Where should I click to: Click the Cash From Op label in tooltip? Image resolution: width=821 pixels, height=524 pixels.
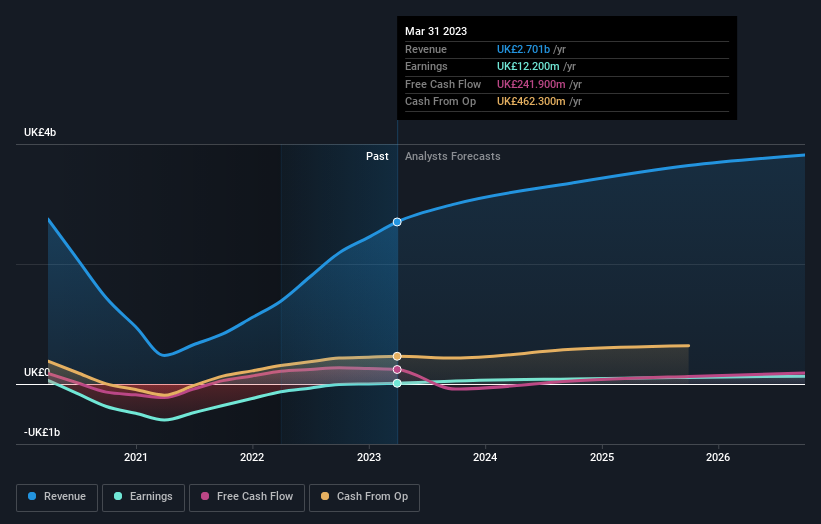(x=440, y=102)
